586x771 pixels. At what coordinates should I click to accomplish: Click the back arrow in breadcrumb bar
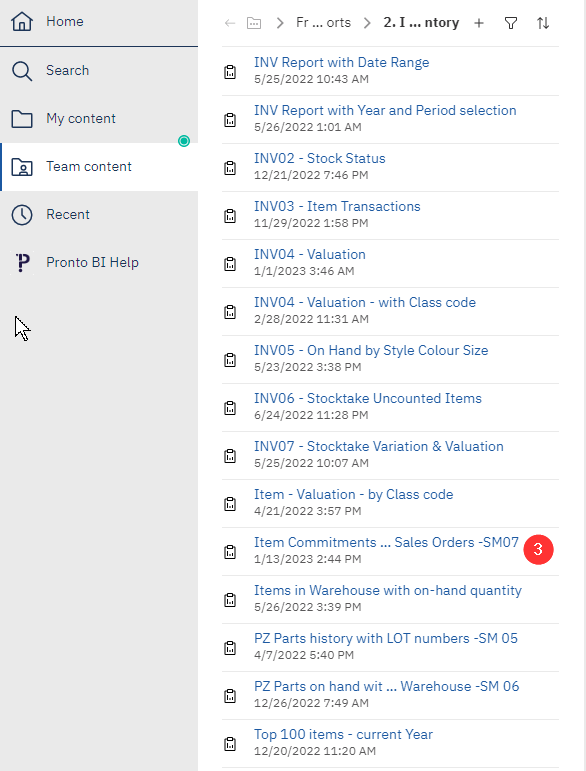coord(230,23)
